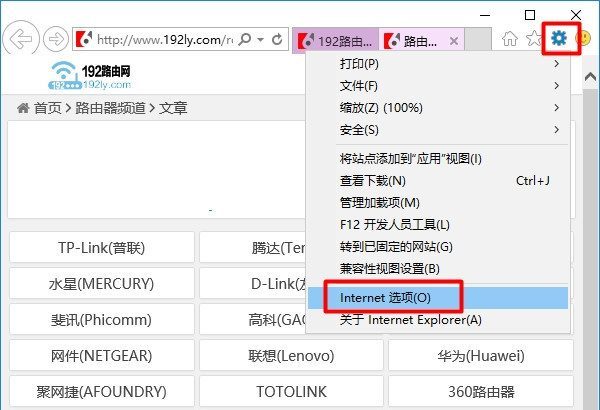Expand the 缩放(Z) (100%) submenu
This screenshot has height=410, width=600.
pyautogui.click(x=438, y=108)
